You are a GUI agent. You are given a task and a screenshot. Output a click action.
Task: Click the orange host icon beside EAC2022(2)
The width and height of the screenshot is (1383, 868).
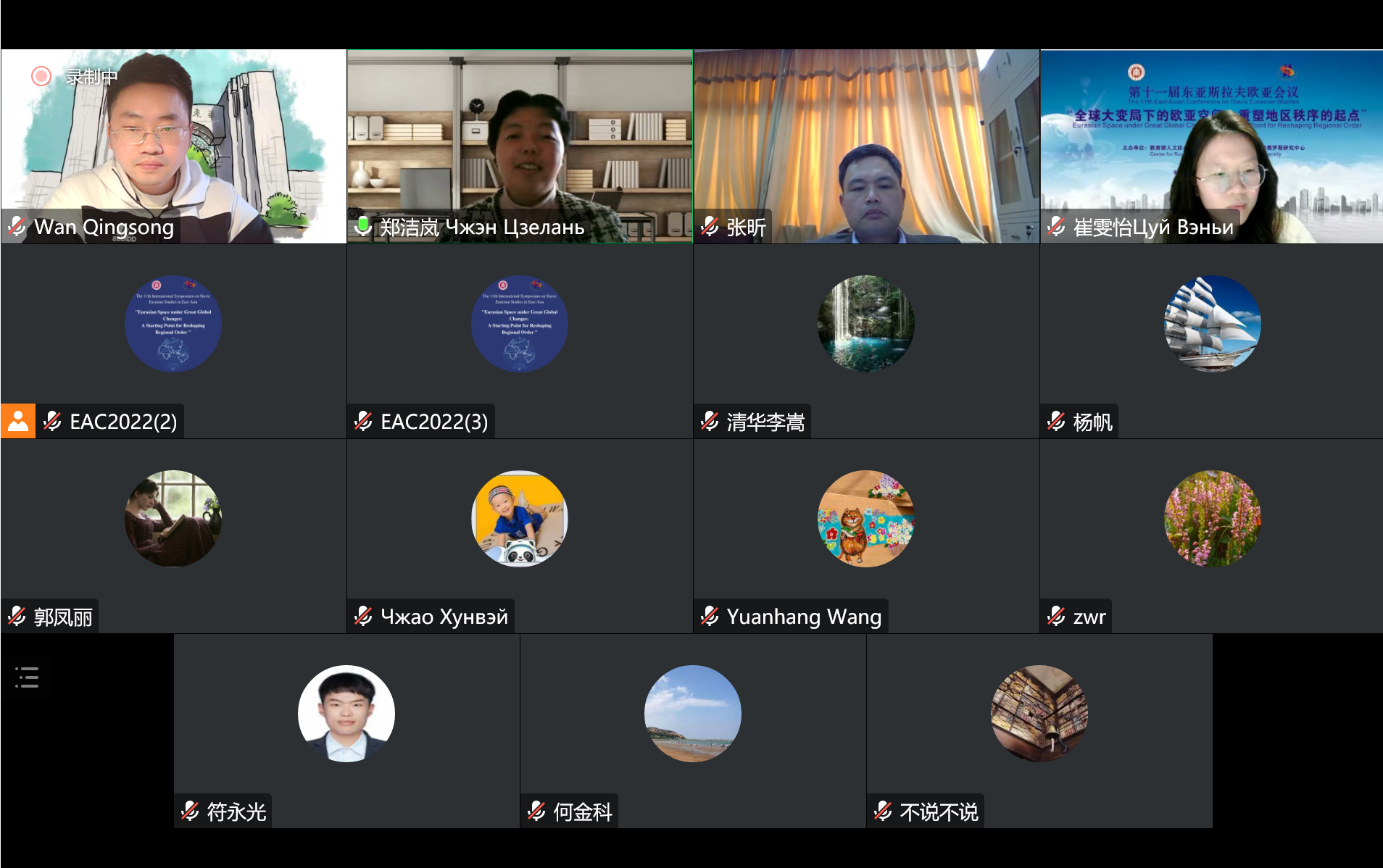[18, 421]
